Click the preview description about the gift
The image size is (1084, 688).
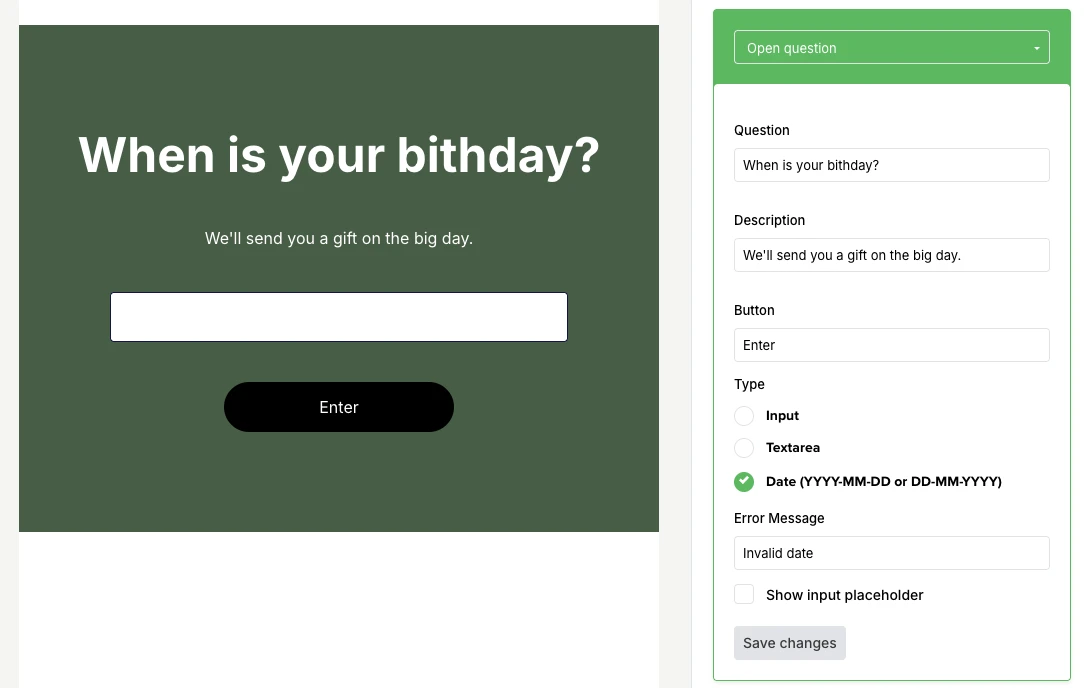(338, 238)
